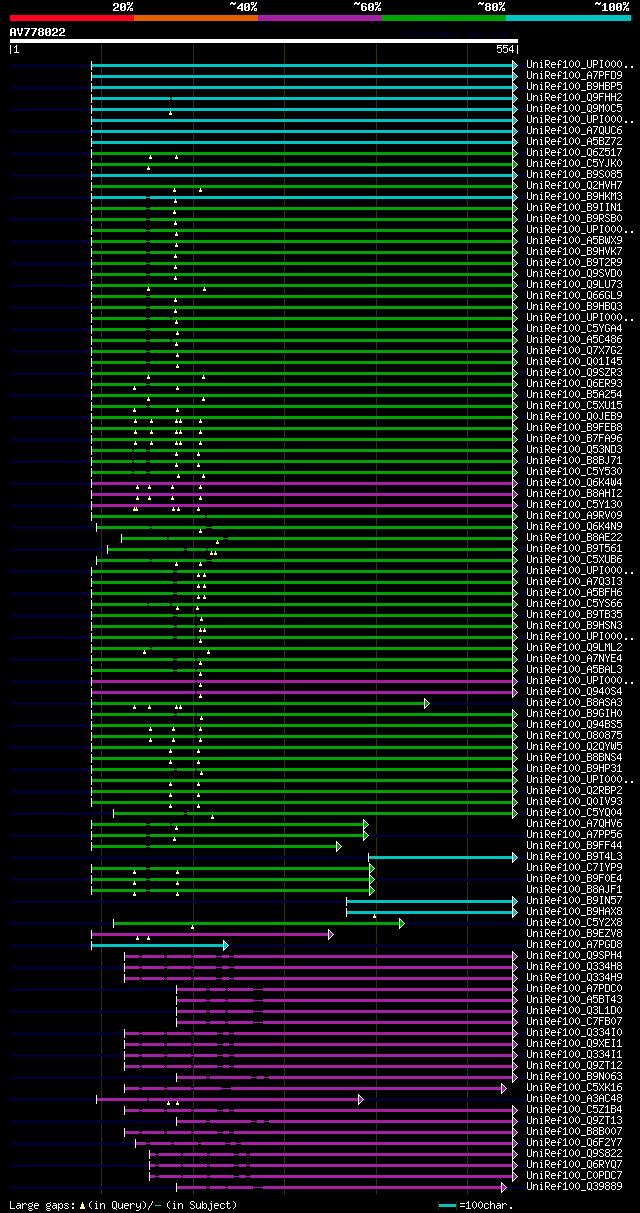Select the UniRef100_C5YS66 label
Screen dimensions: 640x1213
click(574, 603)
